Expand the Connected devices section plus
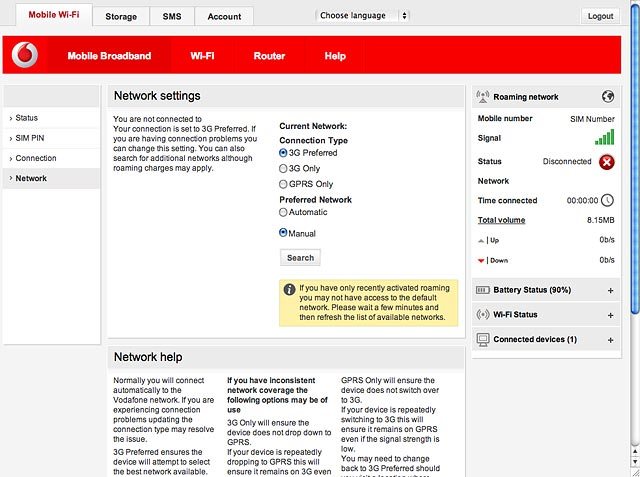 611,340
